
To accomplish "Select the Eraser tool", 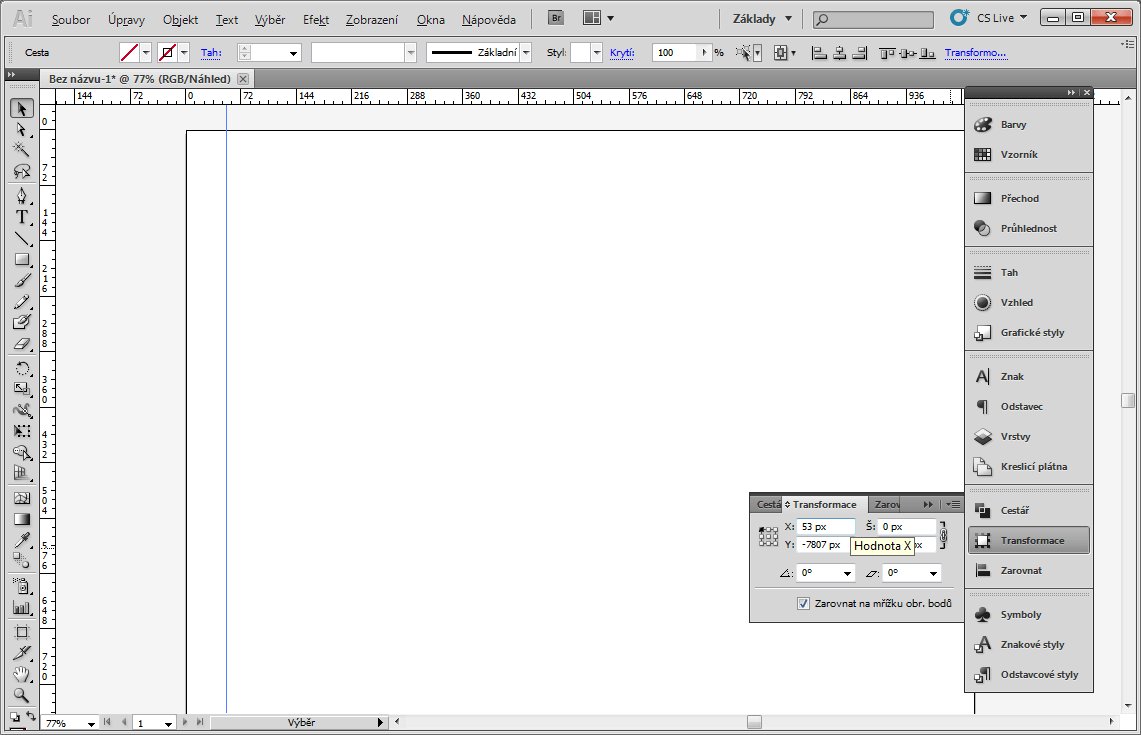I will (22, 343).
